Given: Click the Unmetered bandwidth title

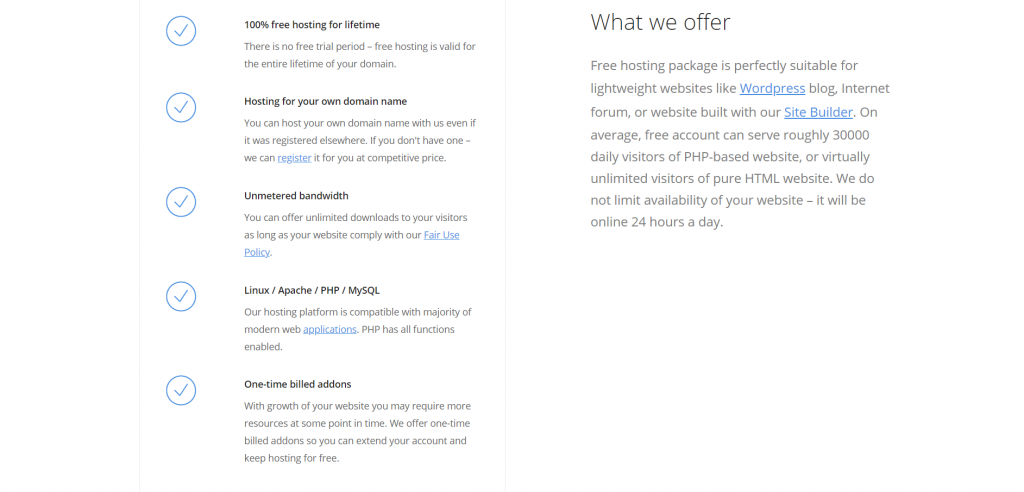Looking at the screenshot, I should coord(296,195).
